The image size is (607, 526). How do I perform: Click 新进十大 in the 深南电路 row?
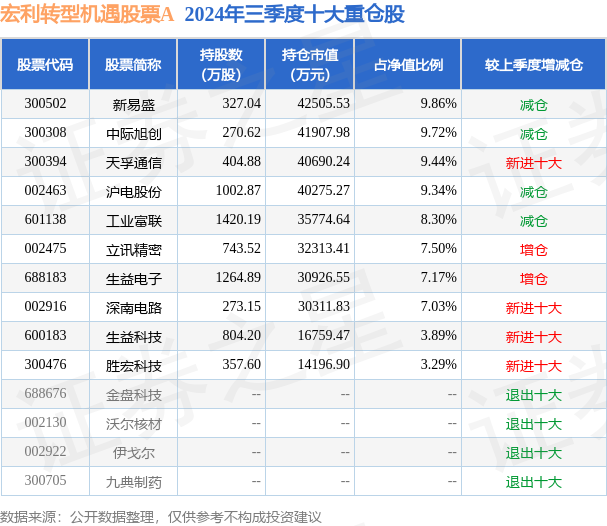tap(533, 308)
